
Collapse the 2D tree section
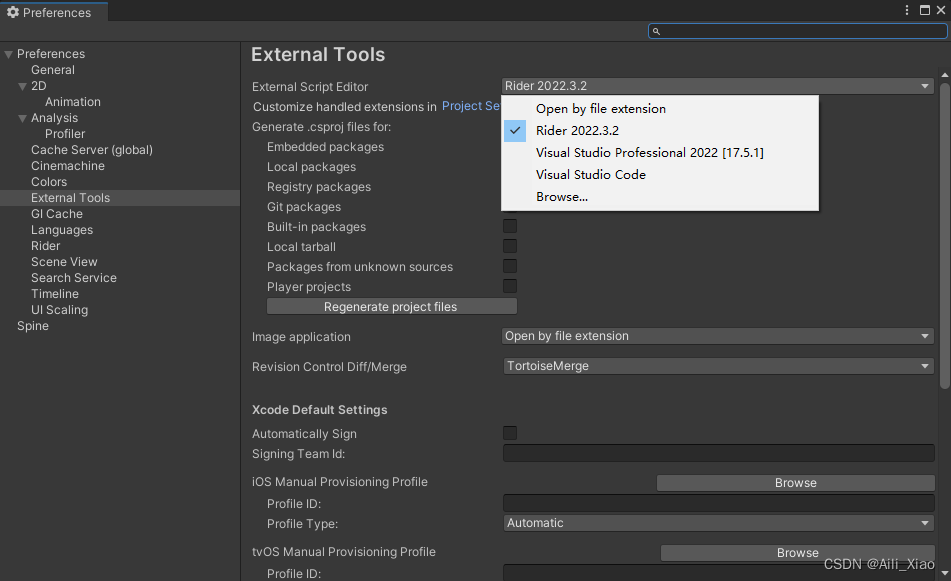click(22, 86)
